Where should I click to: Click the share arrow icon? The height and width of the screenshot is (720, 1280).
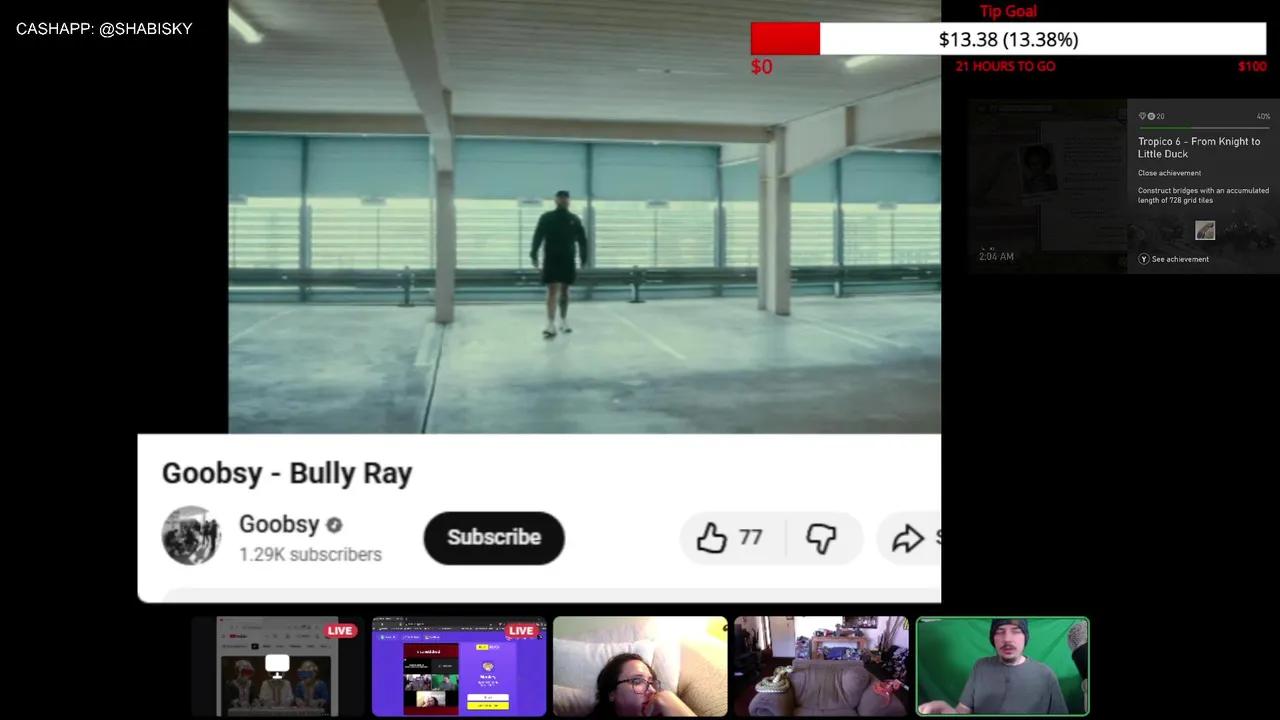907,538
